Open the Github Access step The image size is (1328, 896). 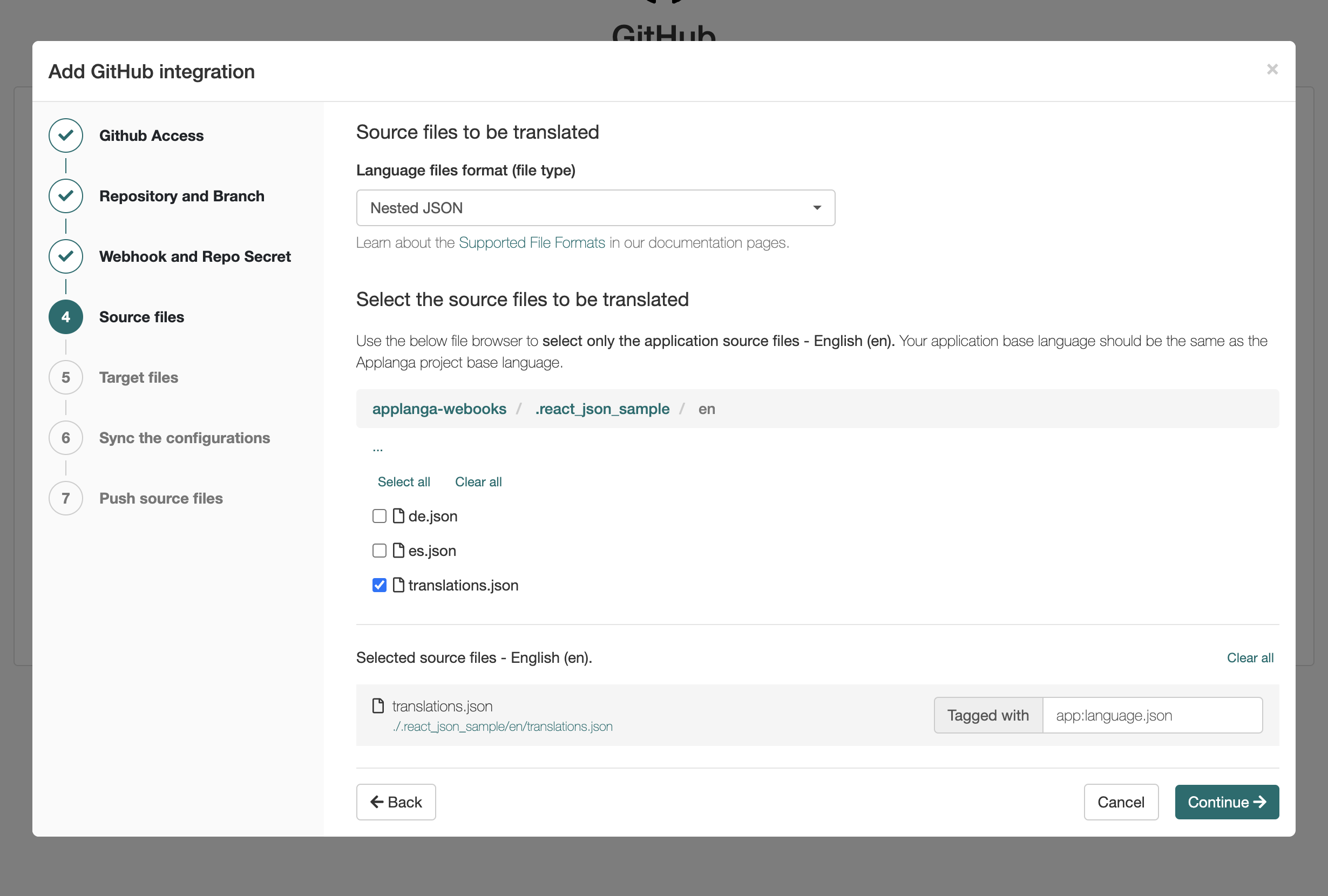(152, 135)
